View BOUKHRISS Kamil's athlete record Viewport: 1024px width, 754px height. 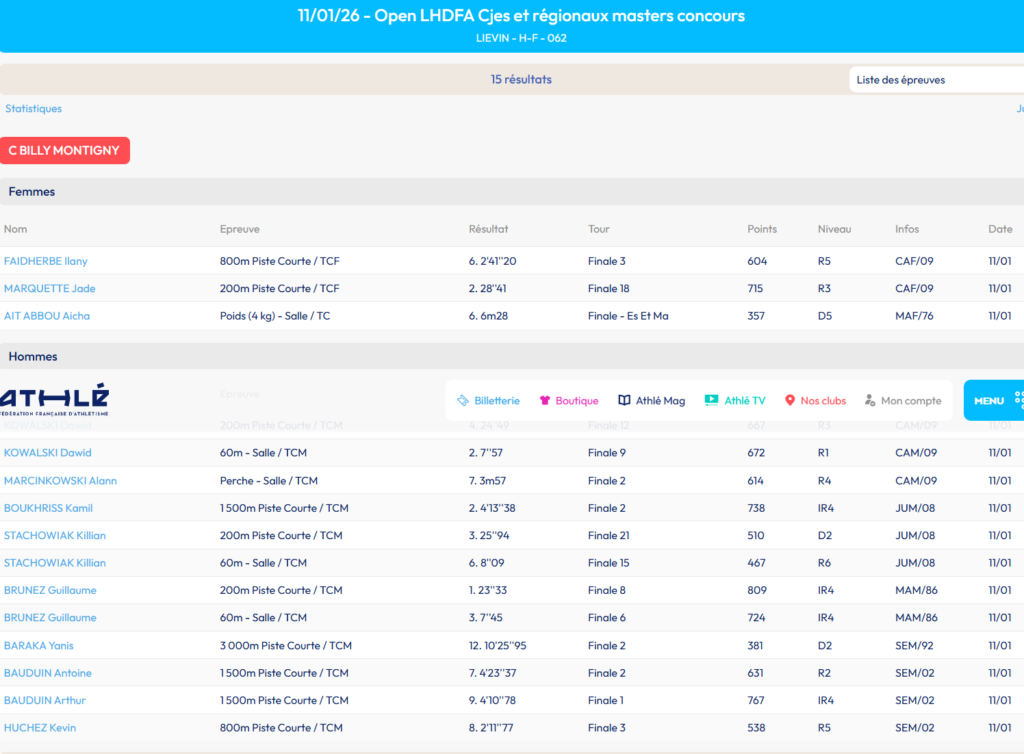[x=49, y=508]
